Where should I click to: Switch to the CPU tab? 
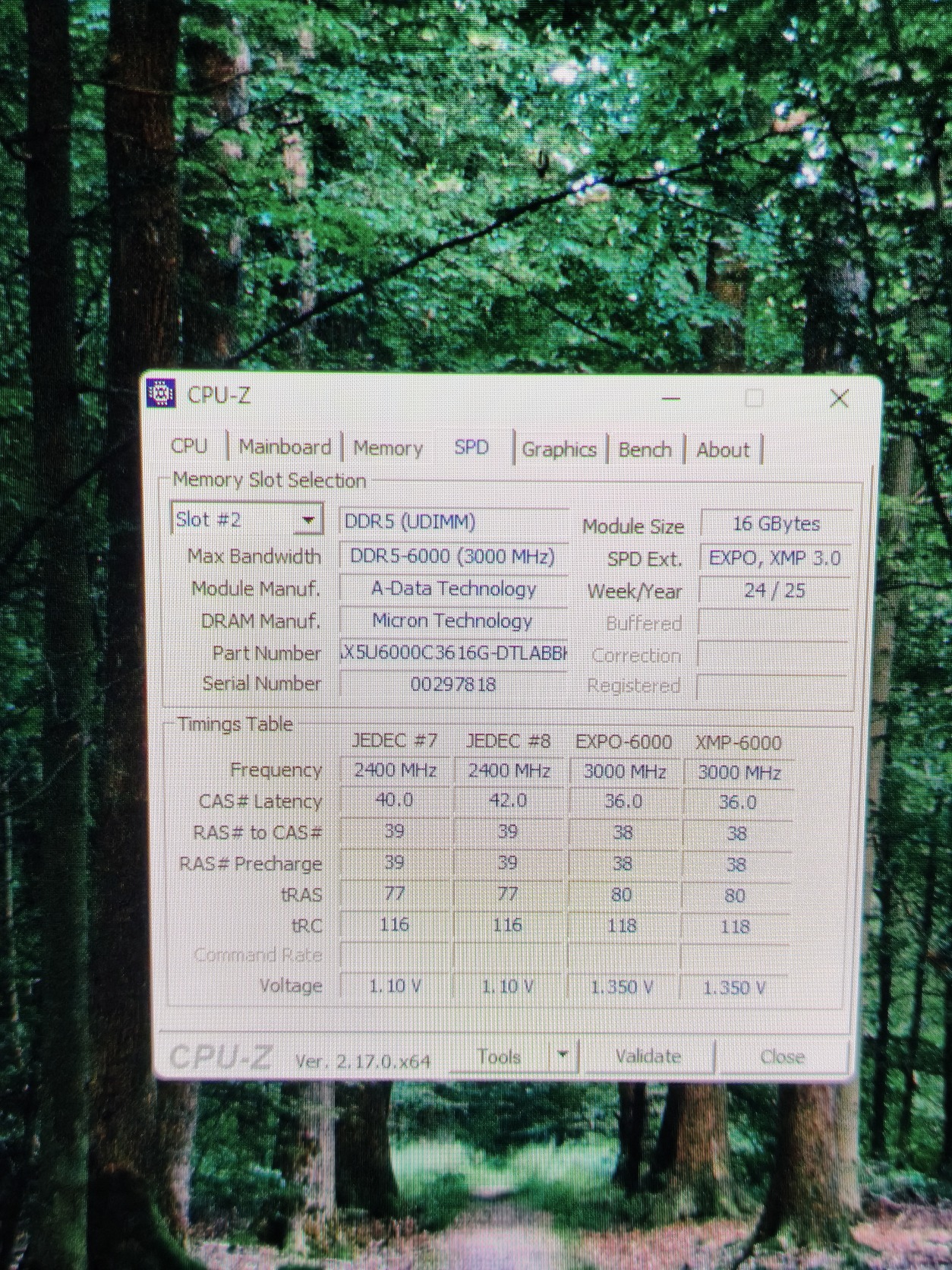(x=190, y=446)
